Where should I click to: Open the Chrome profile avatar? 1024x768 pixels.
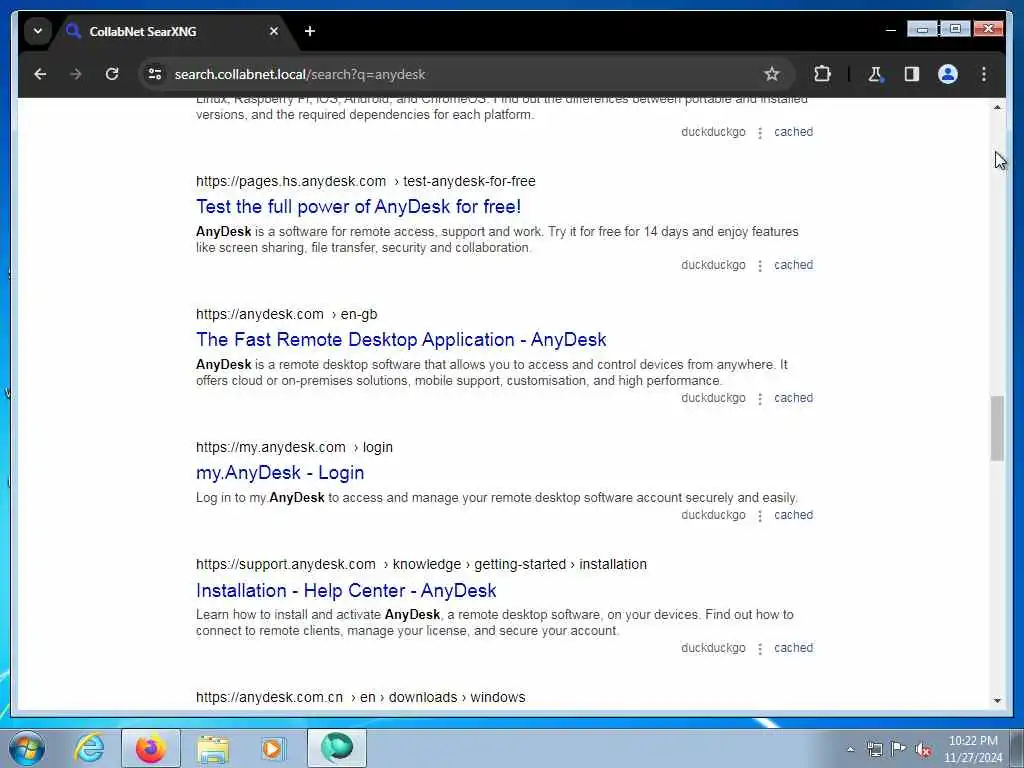pyautogui.click(x=948, y=74)
